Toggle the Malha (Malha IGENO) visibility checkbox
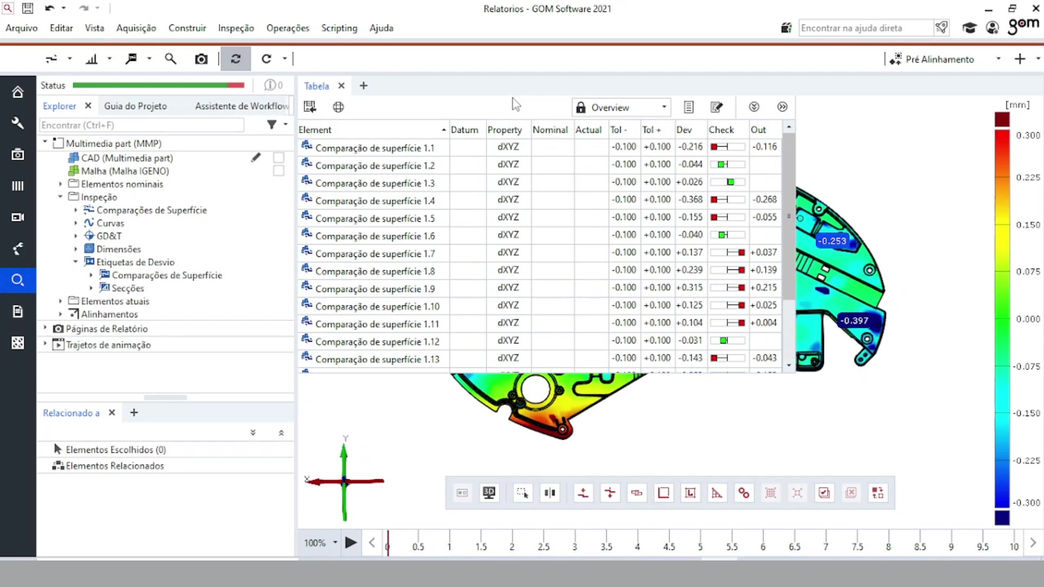The image size is (1044, 587). 278,171
